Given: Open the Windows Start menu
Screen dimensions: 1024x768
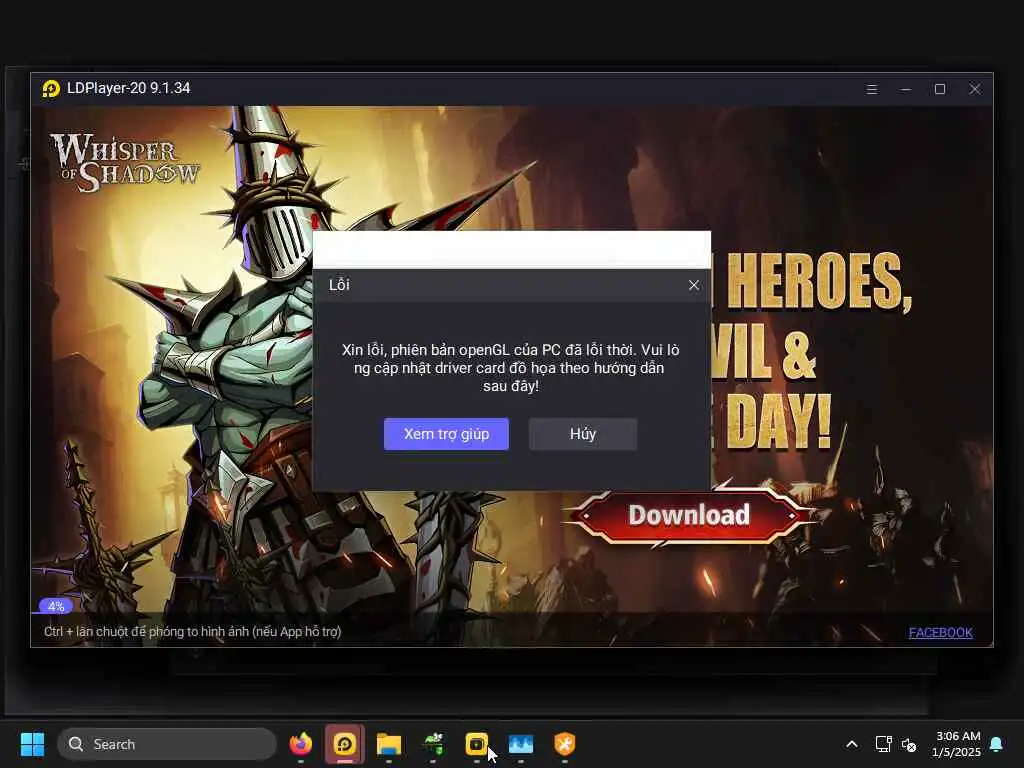Looking at the screenshot, I should (32, 744).
